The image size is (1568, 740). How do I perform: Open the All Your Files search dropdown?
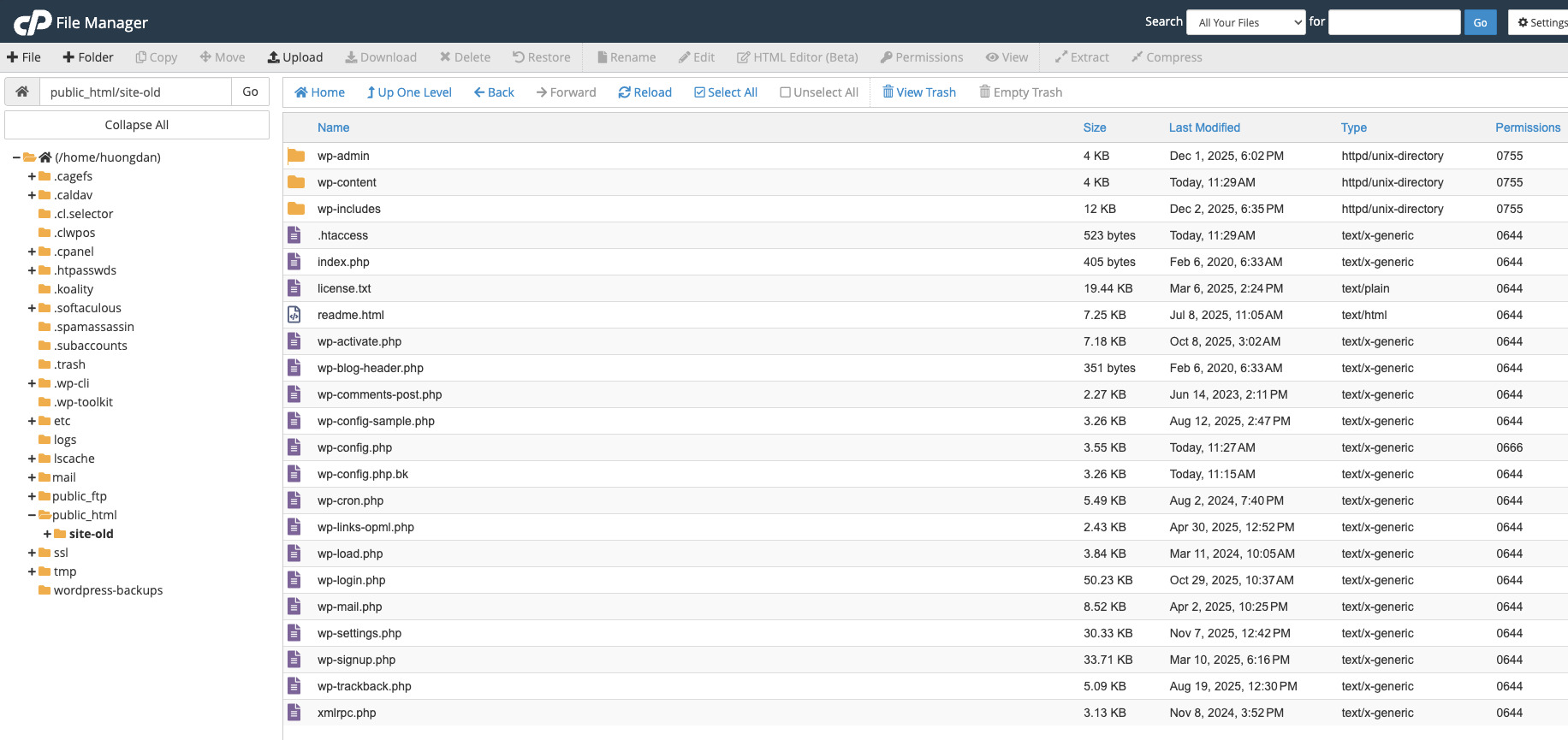[x=1245, y=22]
